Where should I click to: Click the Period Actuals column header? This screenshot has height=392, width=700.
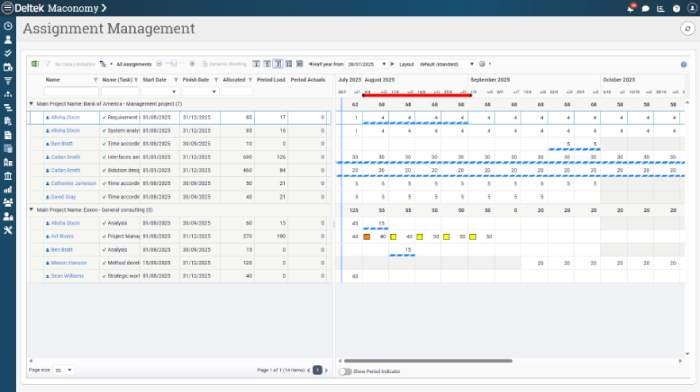pos(308,80)
